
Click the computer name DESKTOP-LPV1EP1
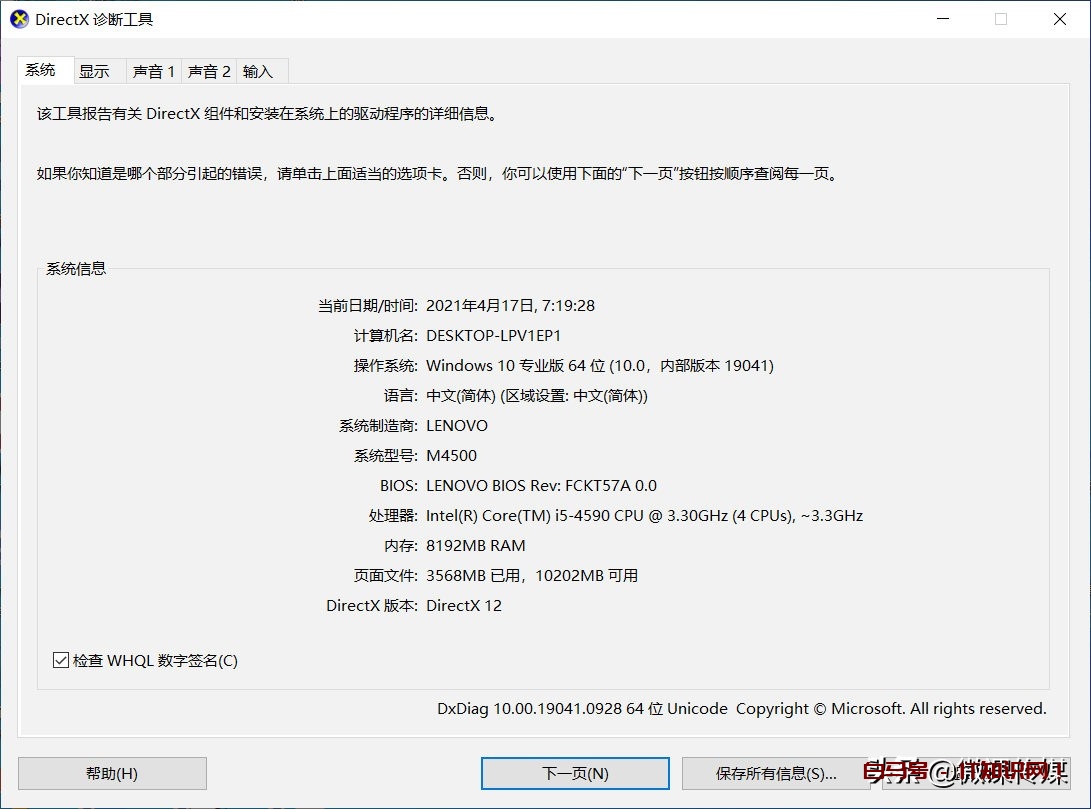point(495,335)
